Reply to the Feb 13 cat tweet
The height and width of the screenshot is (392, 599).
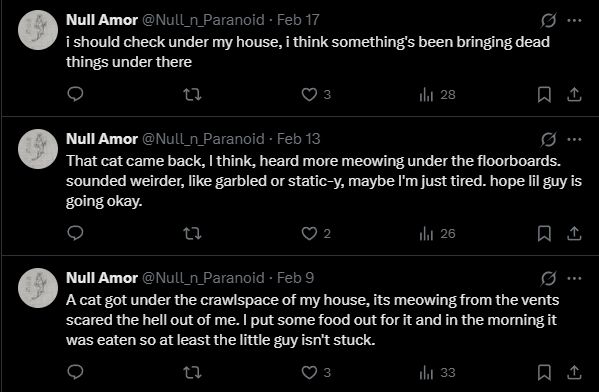[75, 233]
